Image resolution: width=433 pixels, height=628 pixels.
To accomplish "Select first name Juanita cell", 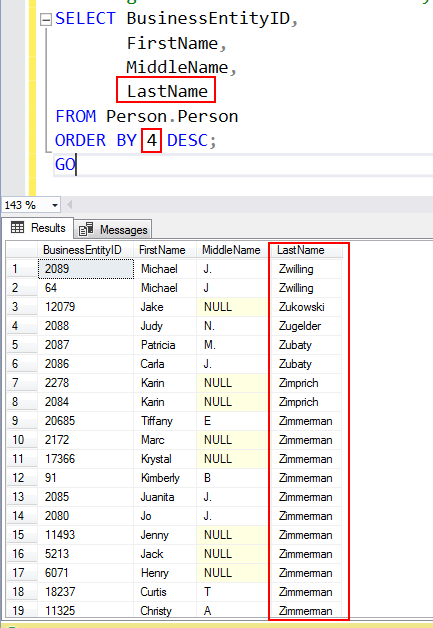I will tap(165, 497).
